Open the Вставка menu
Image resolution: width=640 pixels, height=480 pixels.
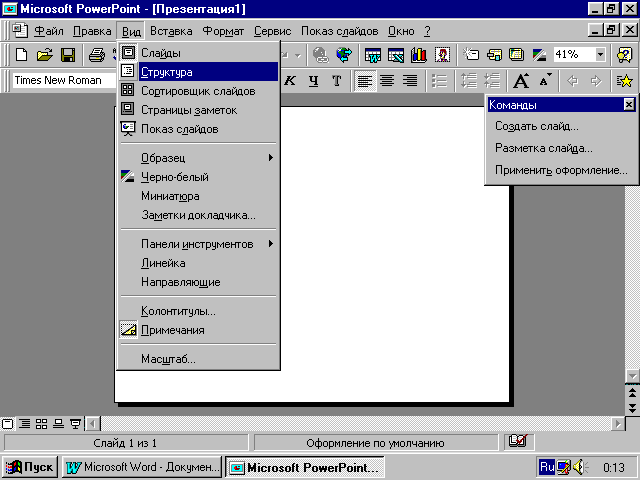[171, 31]
